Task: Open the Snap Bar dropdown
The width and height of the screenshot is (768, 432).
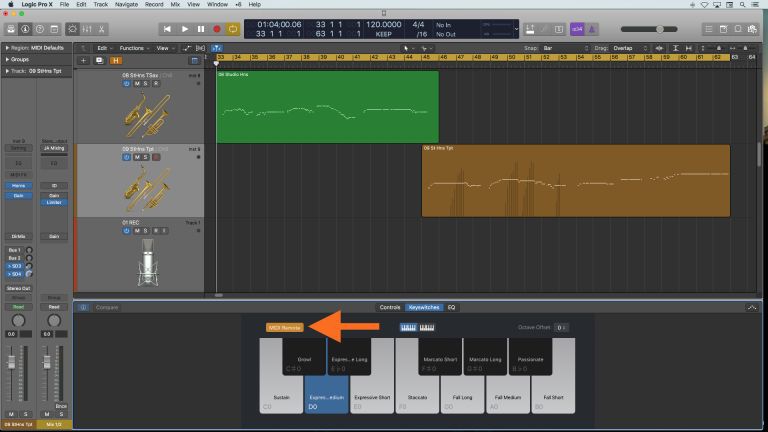Action: [x=565, y=48]
